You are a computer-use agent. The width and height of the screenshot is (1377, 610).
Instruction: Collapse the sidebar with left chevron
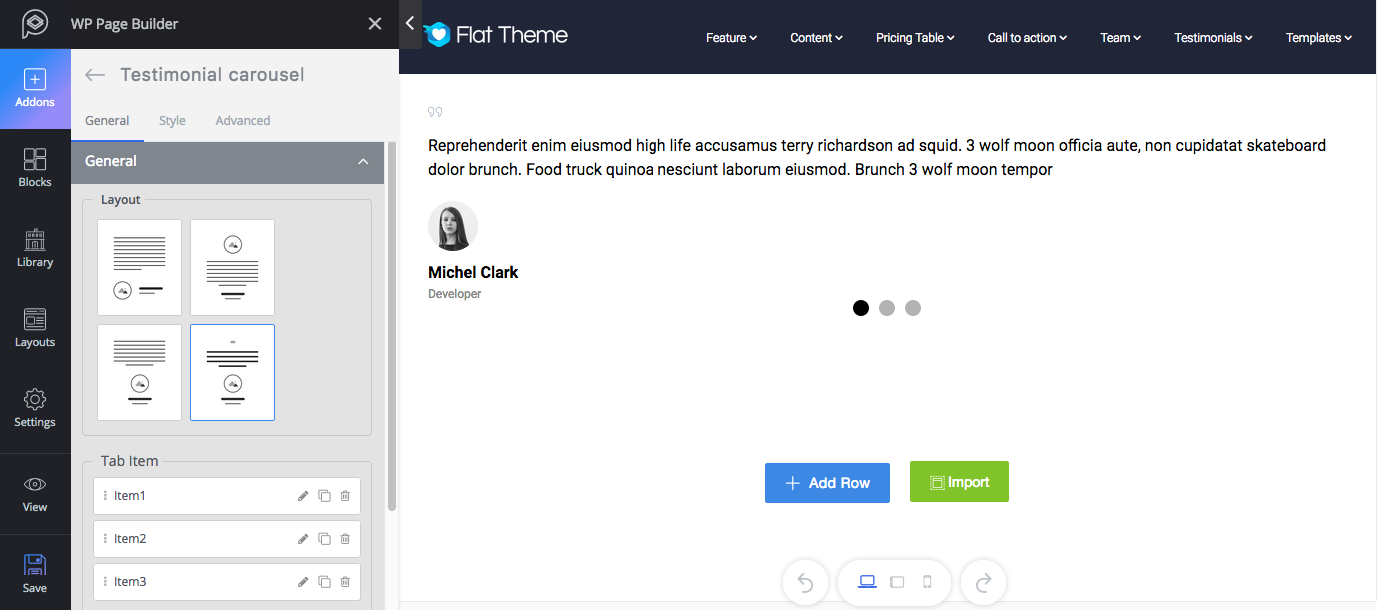pos(410,23)
